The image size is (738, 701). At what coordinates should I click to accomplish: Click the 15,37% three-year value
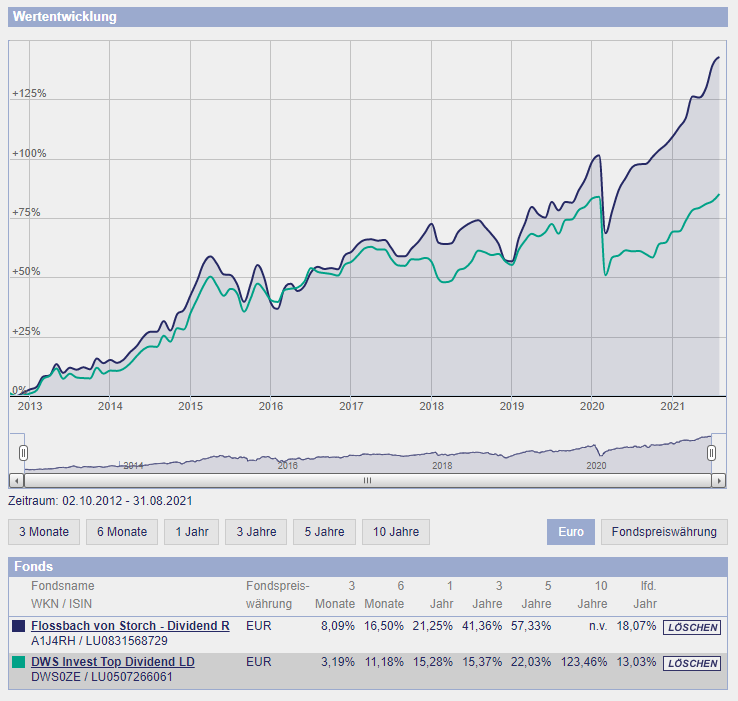click(x=482, y=662)
